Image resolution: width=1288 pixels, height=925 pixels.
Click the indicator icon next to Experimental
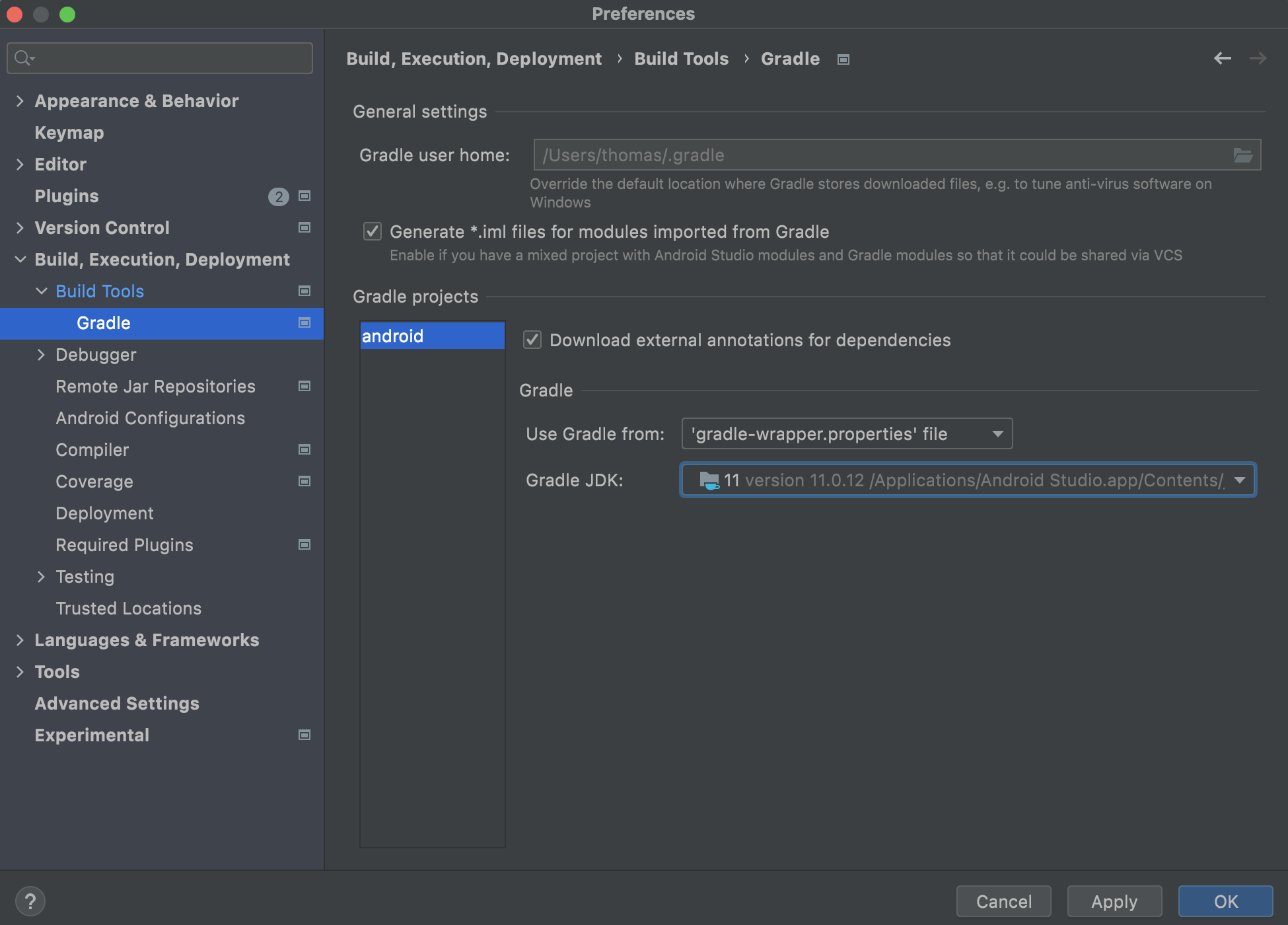pyautogui.click(x=304, y=735)
